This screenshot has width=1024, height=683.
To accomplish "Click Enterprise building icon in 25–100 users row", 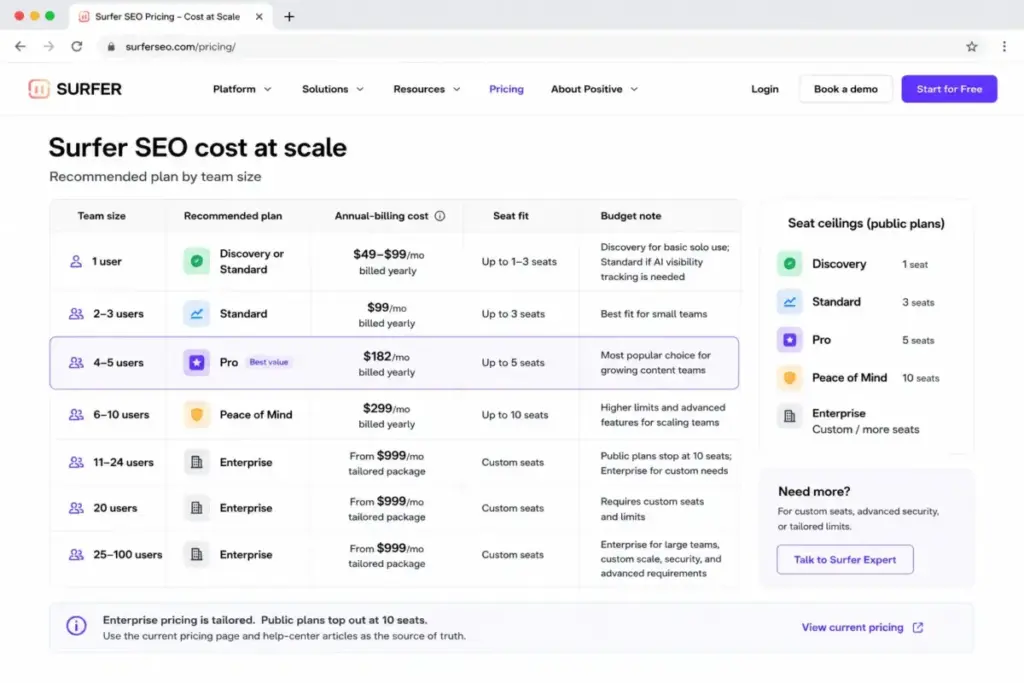I will (x=197, y=554).
